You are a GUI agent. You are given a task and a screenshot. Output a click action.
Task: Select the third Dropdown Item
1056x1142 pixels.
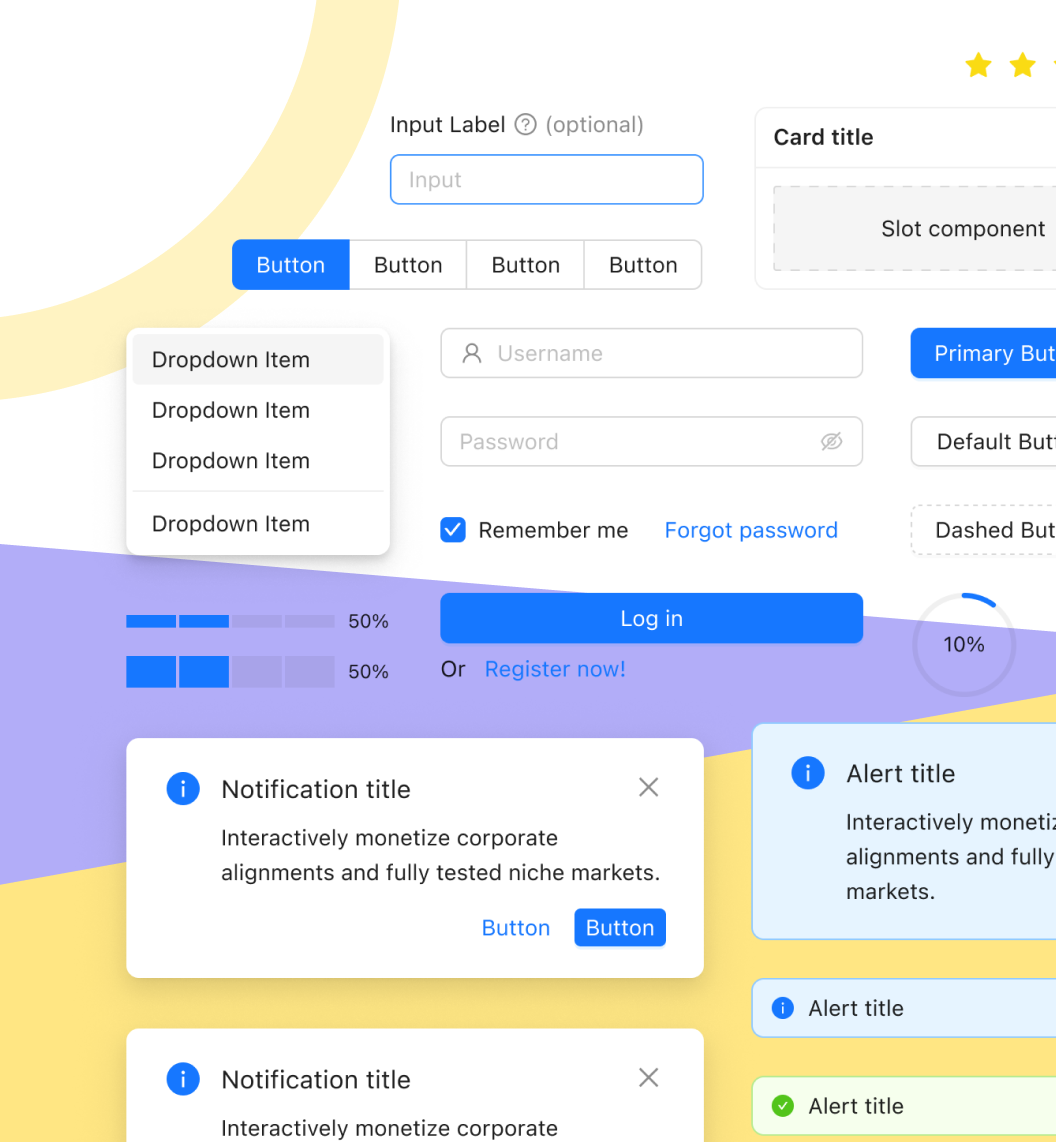231,461
